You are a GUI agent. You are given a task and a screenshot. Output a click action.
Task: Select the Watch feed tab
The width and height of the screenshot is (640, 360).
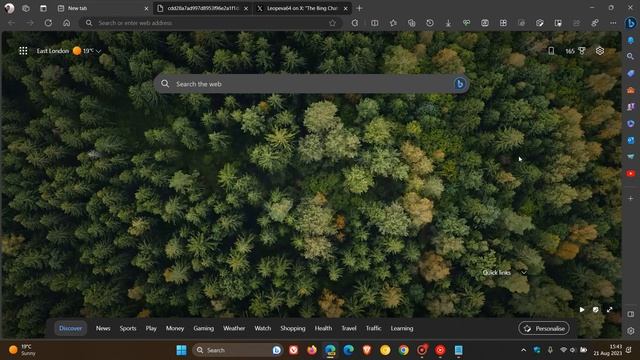262,328
